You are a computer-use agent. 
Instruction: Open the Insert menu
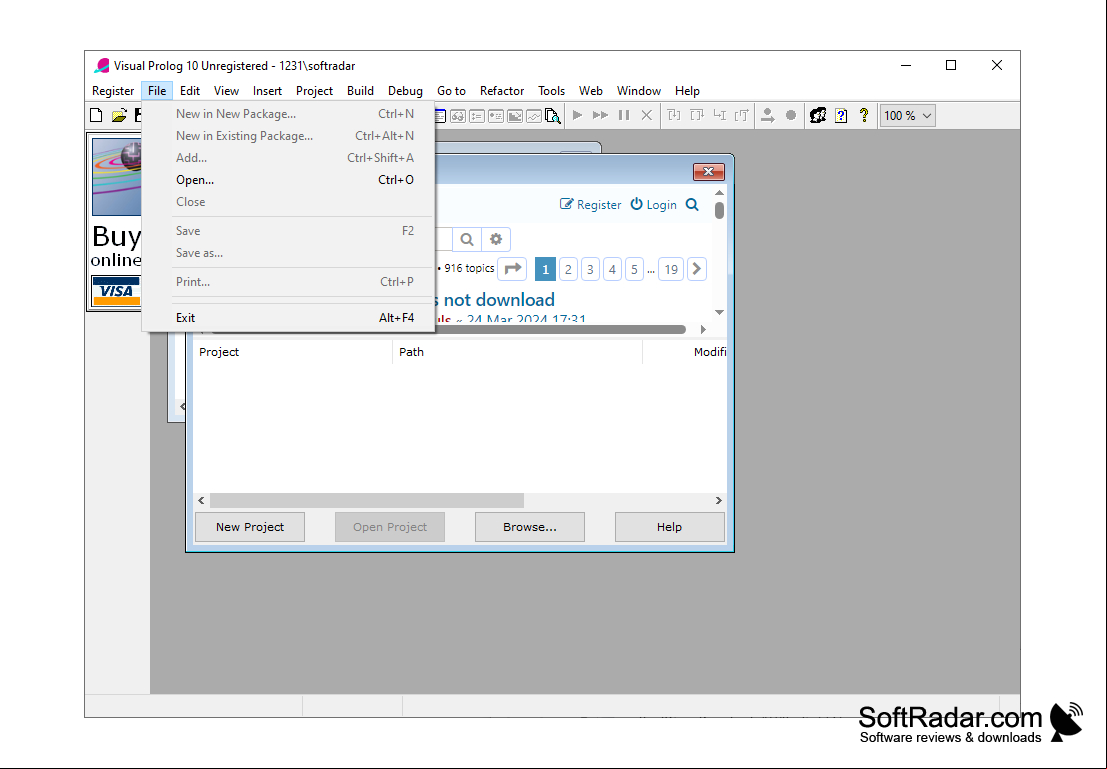point(268,90)
